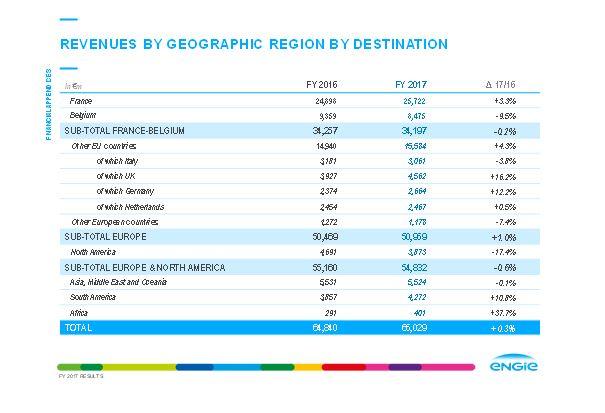Click the 'TOTAL' row label

(78, 328)
